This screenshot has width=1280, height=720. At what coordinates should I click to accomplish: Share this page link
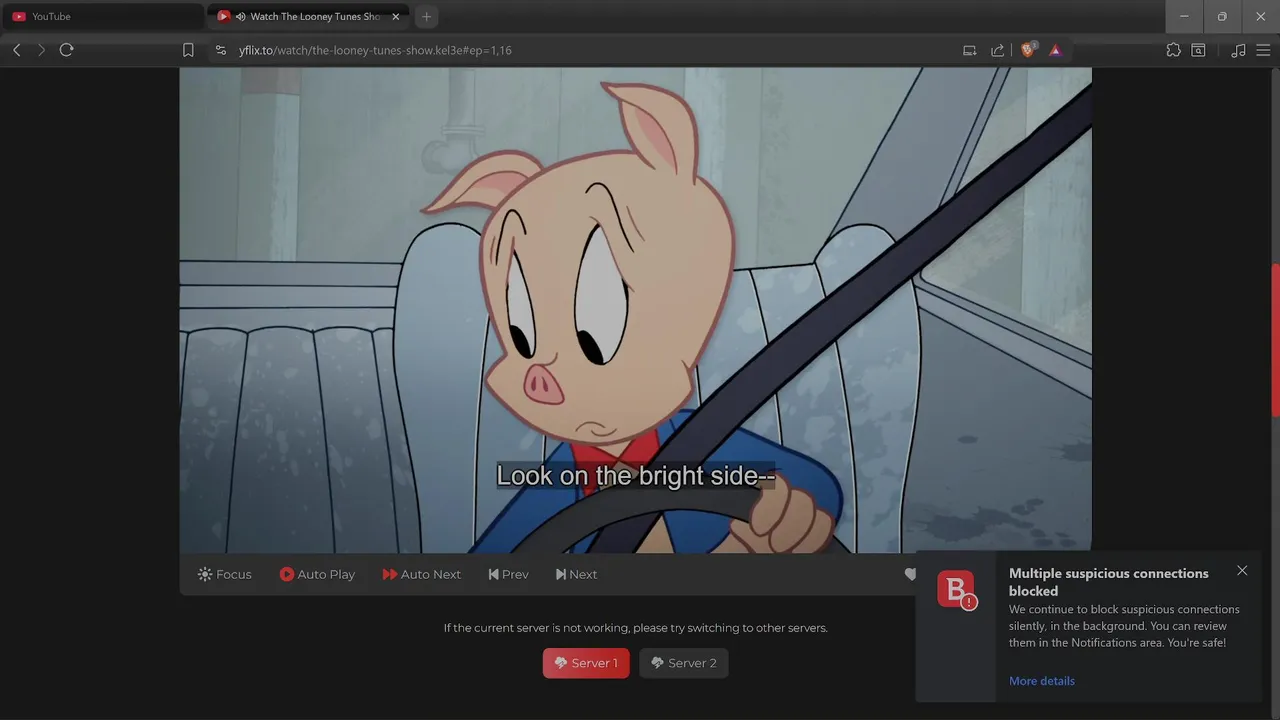[x=997, y=50]
